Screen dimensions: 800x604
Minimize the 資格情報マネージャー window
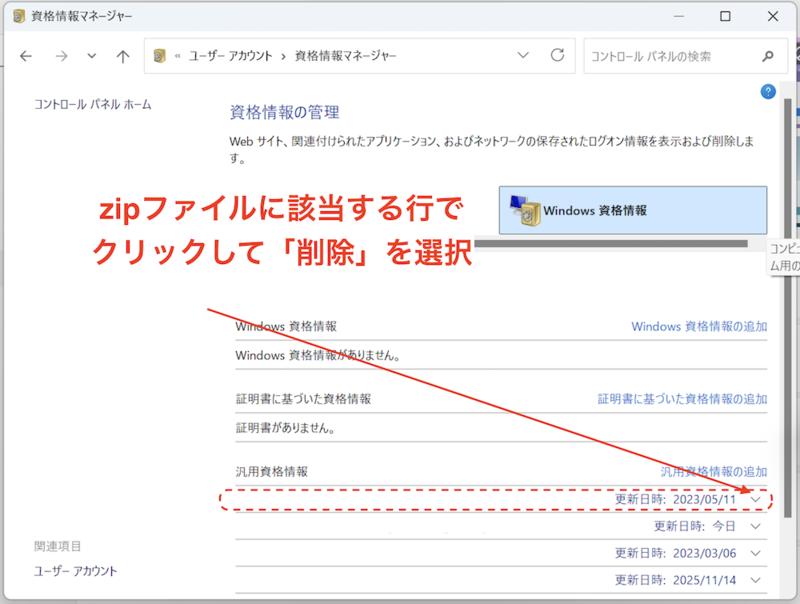click(x=679, y=16)
